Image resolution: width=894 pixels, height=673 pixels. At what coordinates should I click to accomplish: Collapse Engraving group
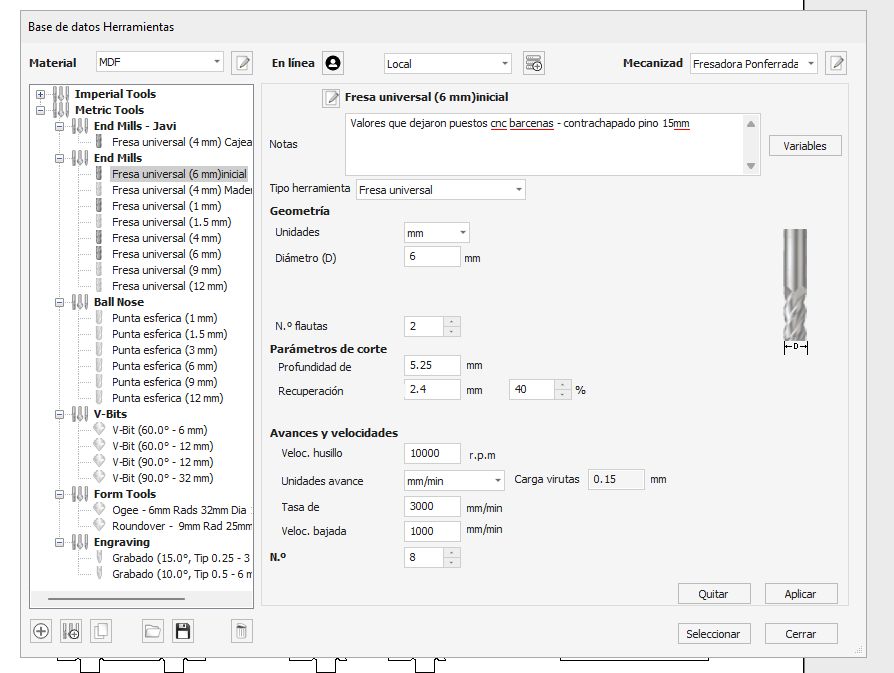coord(59,542)
